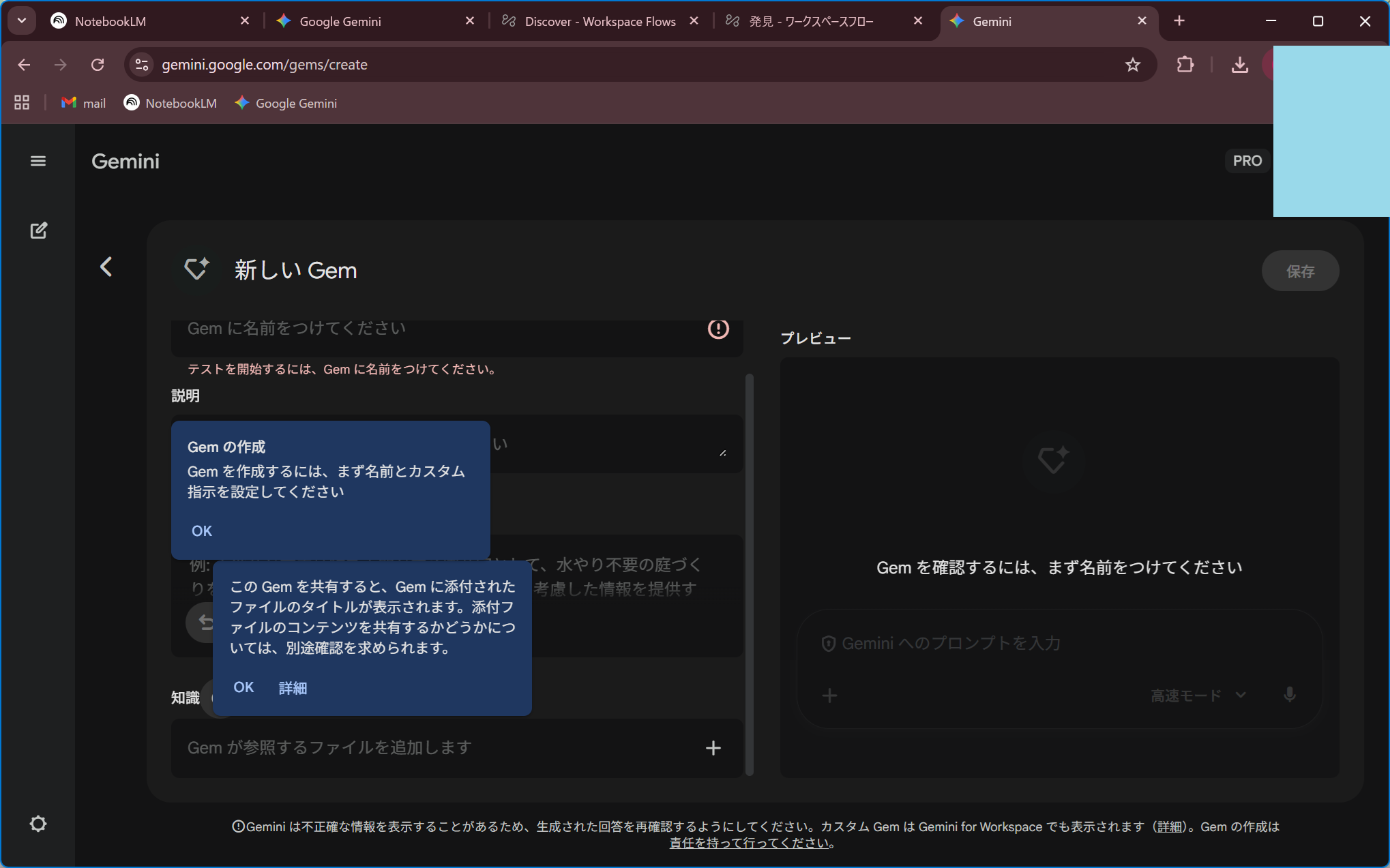1390x868 pixels.
Task: Open the Gemini hamburger main menu
Action: click(38, 161)
